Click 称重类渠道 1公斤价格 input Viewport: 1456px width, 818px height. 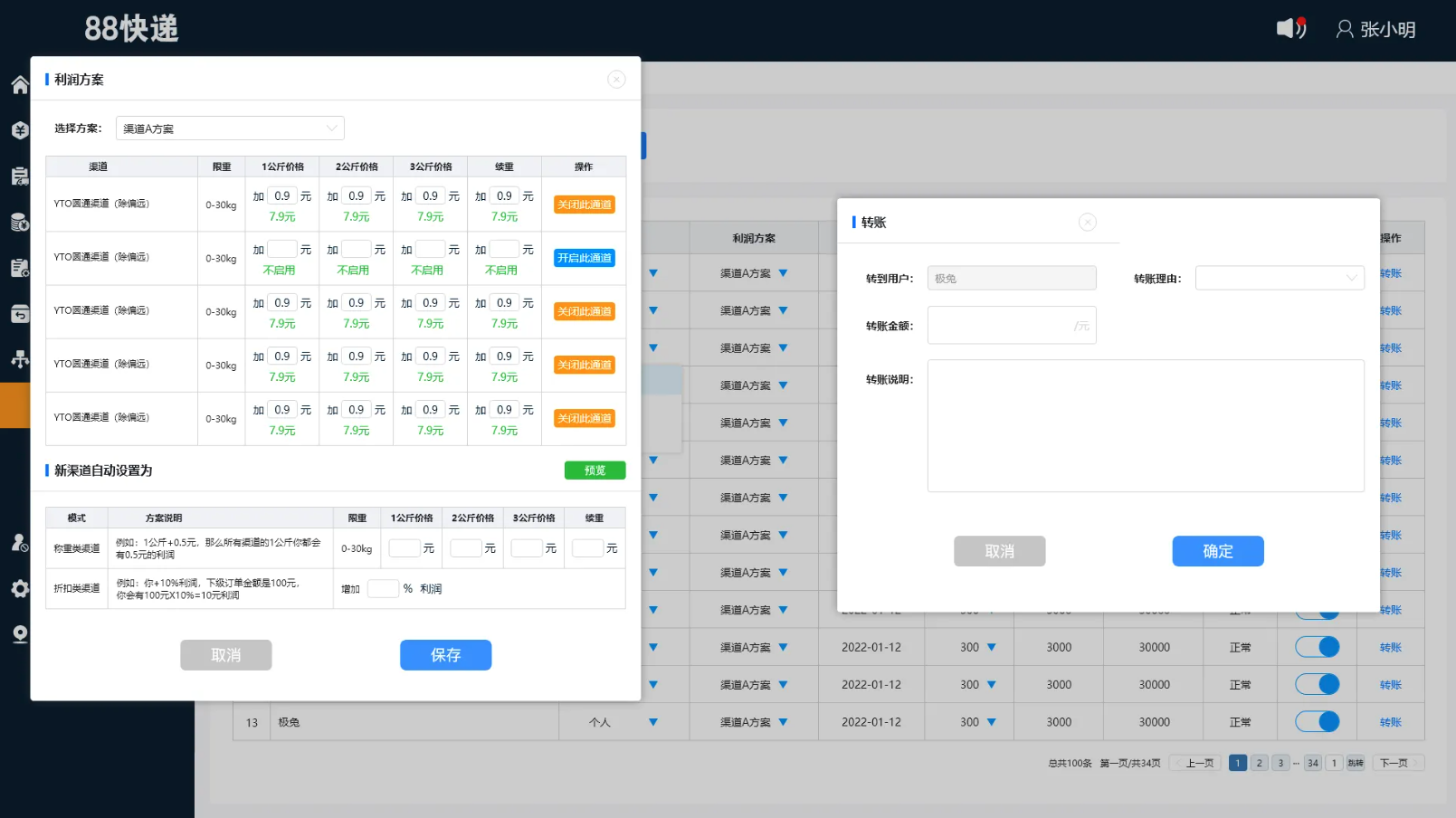(404, 548)
